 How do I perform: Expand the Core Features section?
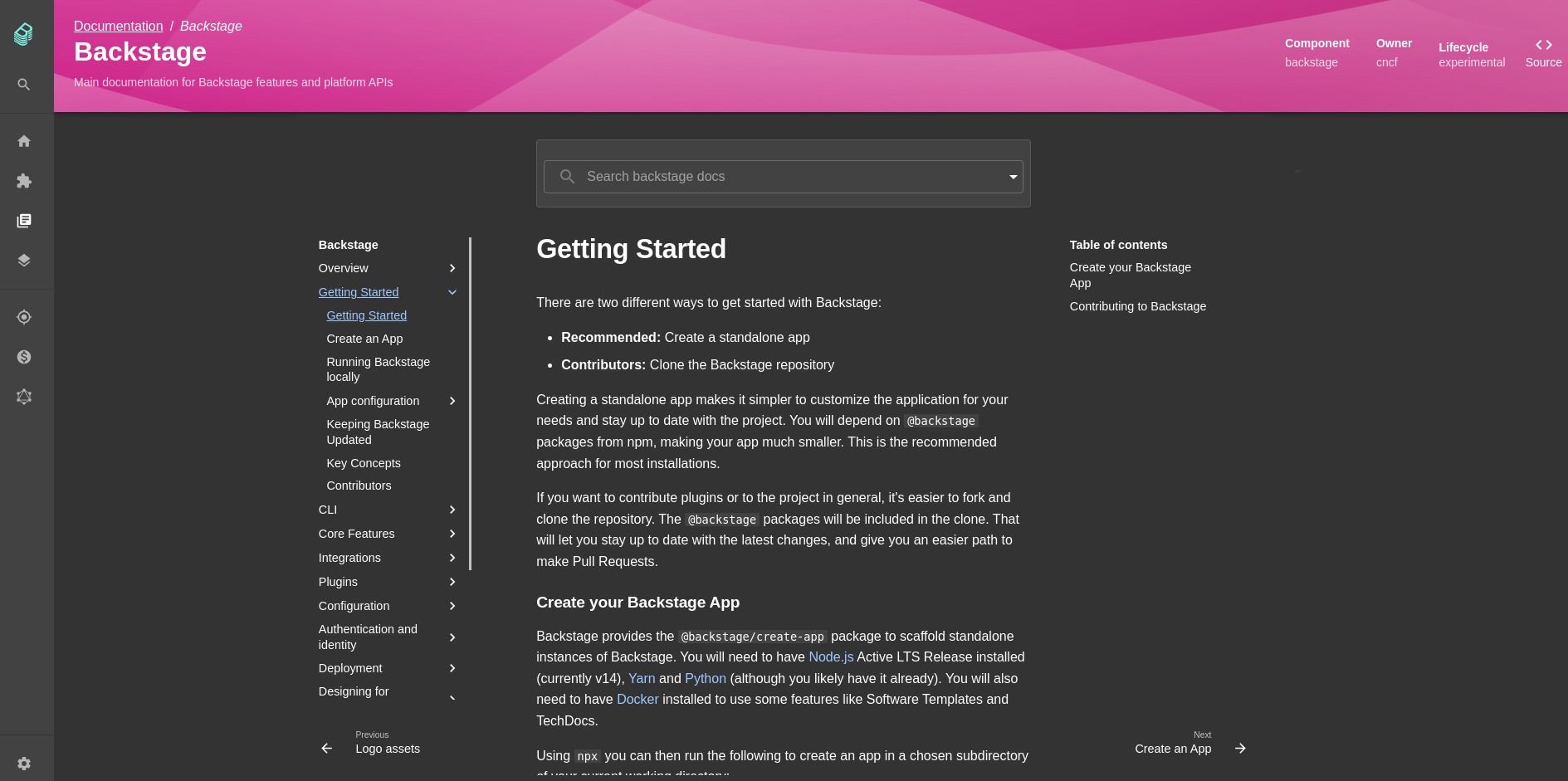[452, 534]
